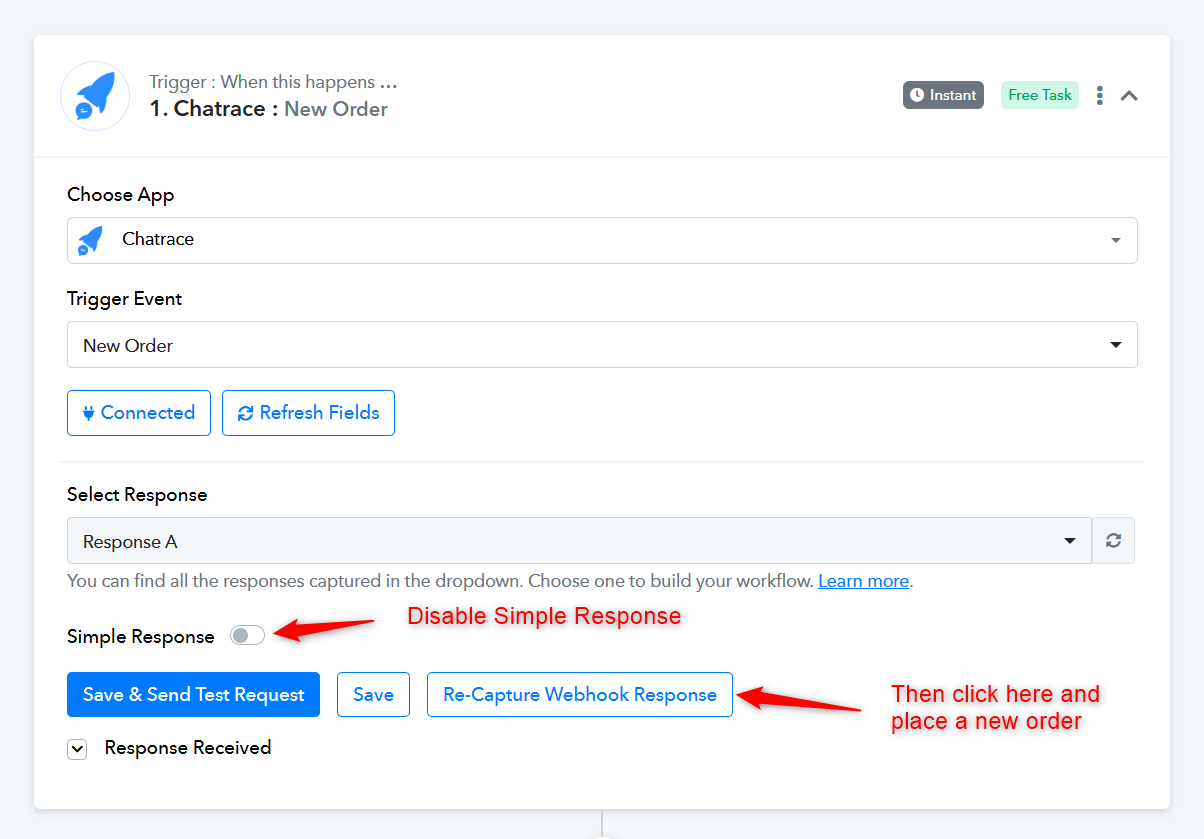Click the Connected button
The image size is (1204, 839).
pos(139,413)
